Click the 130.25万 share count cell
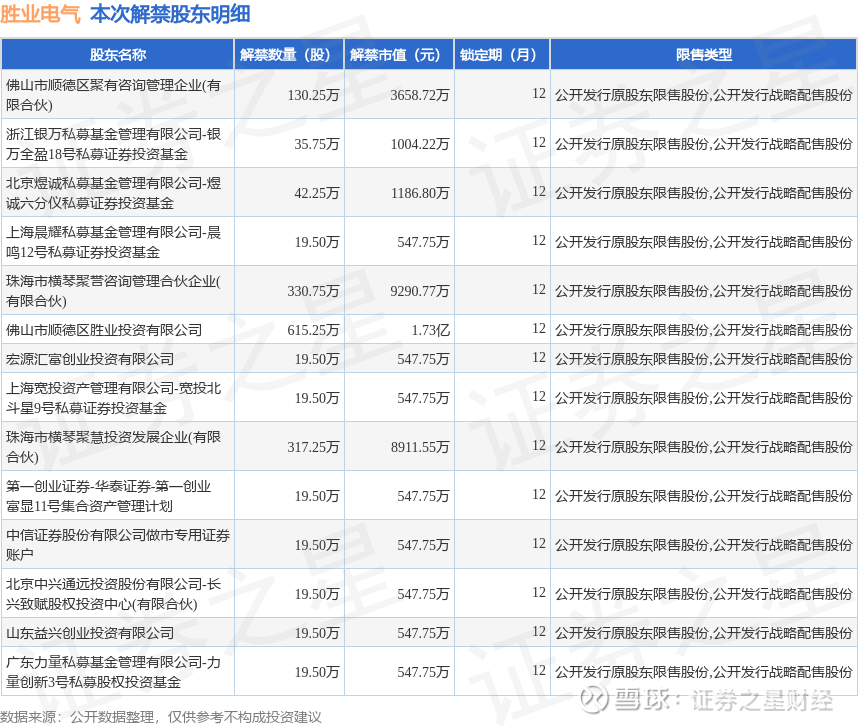858x726 pixels. (314, 95)
